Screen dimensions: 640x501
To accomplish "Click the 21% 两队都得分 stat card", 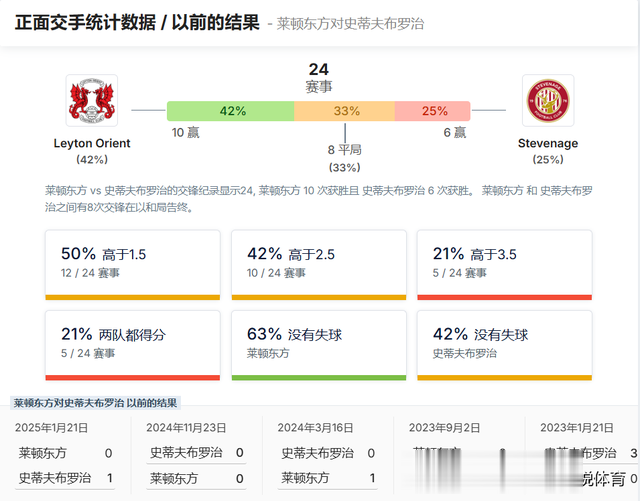I will coord(132,344).
